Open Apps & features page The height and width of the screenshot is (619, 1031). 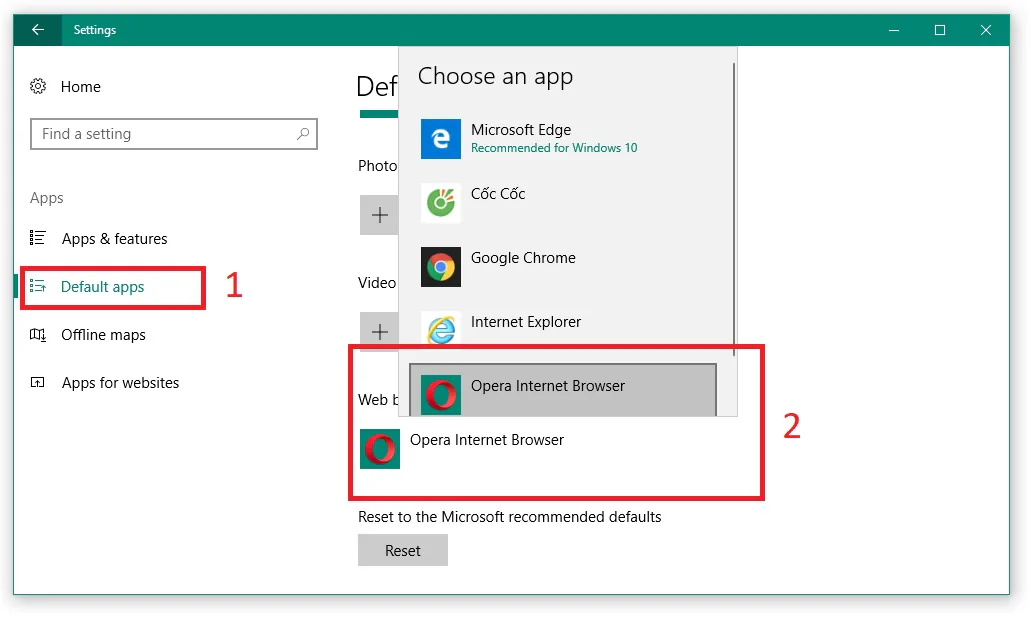coord(114,239)
